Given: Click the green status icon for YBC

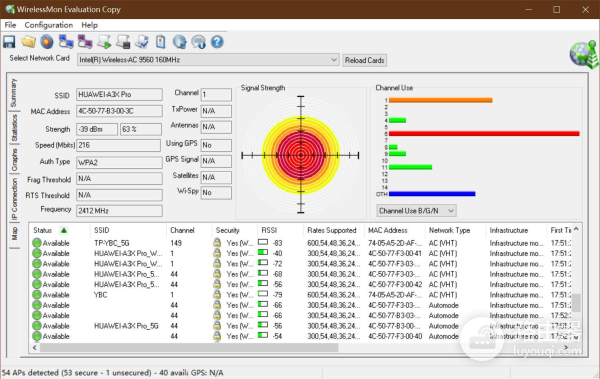Looking at the screenshot, I should point(37,294).
